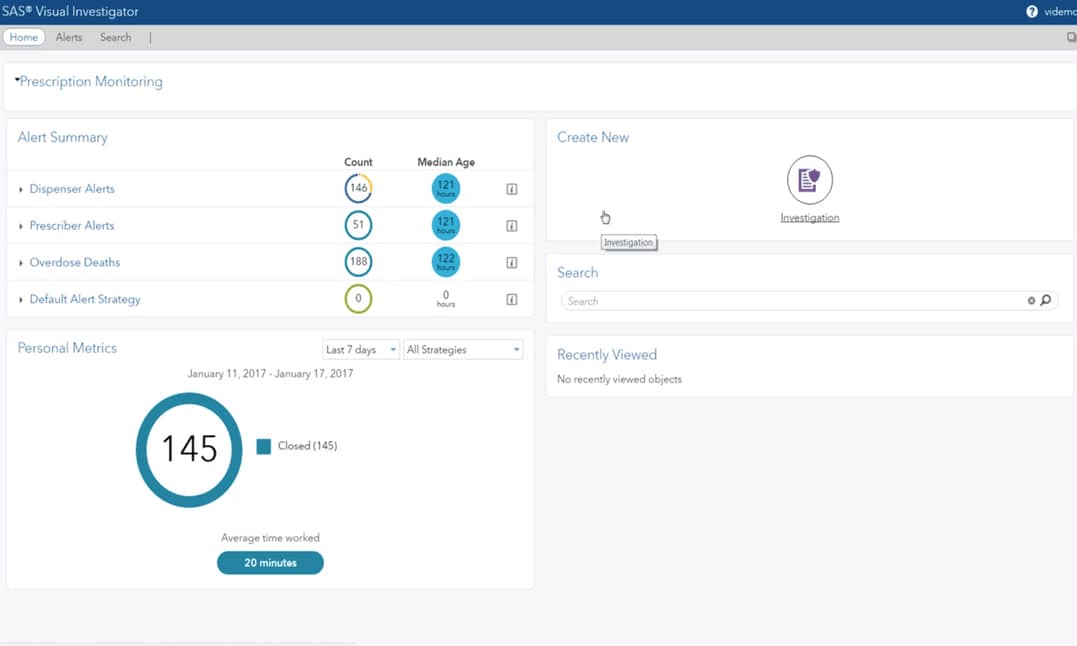Click inside the Search input field
1077x646 pixels.
tap(750, 300)
